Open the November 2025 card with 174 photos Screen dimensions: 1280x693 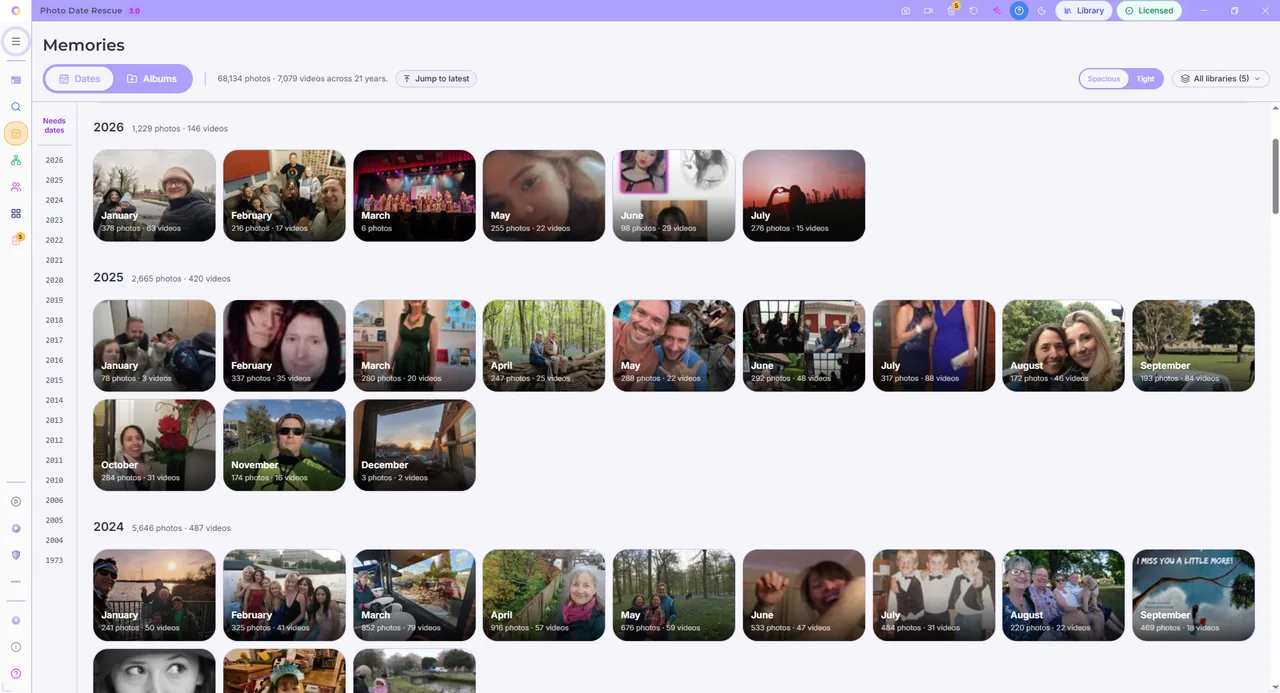pyautogui.click(x=284, y=445)
